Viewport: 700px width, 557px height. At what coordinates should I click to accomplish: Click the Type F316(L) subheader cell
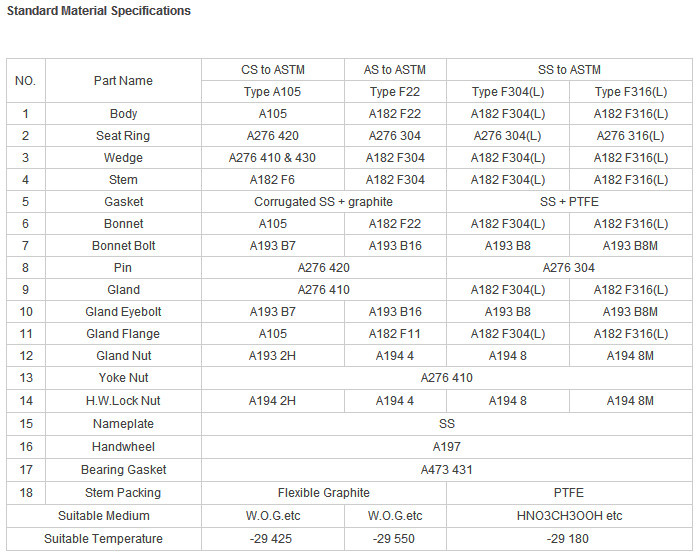coord(631,91)
